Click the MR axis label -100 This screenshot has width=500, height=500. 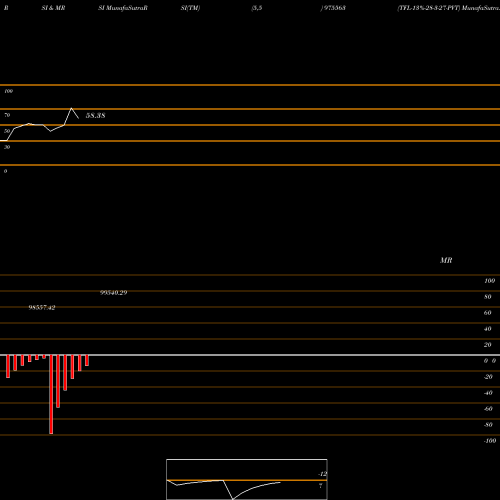490,441
